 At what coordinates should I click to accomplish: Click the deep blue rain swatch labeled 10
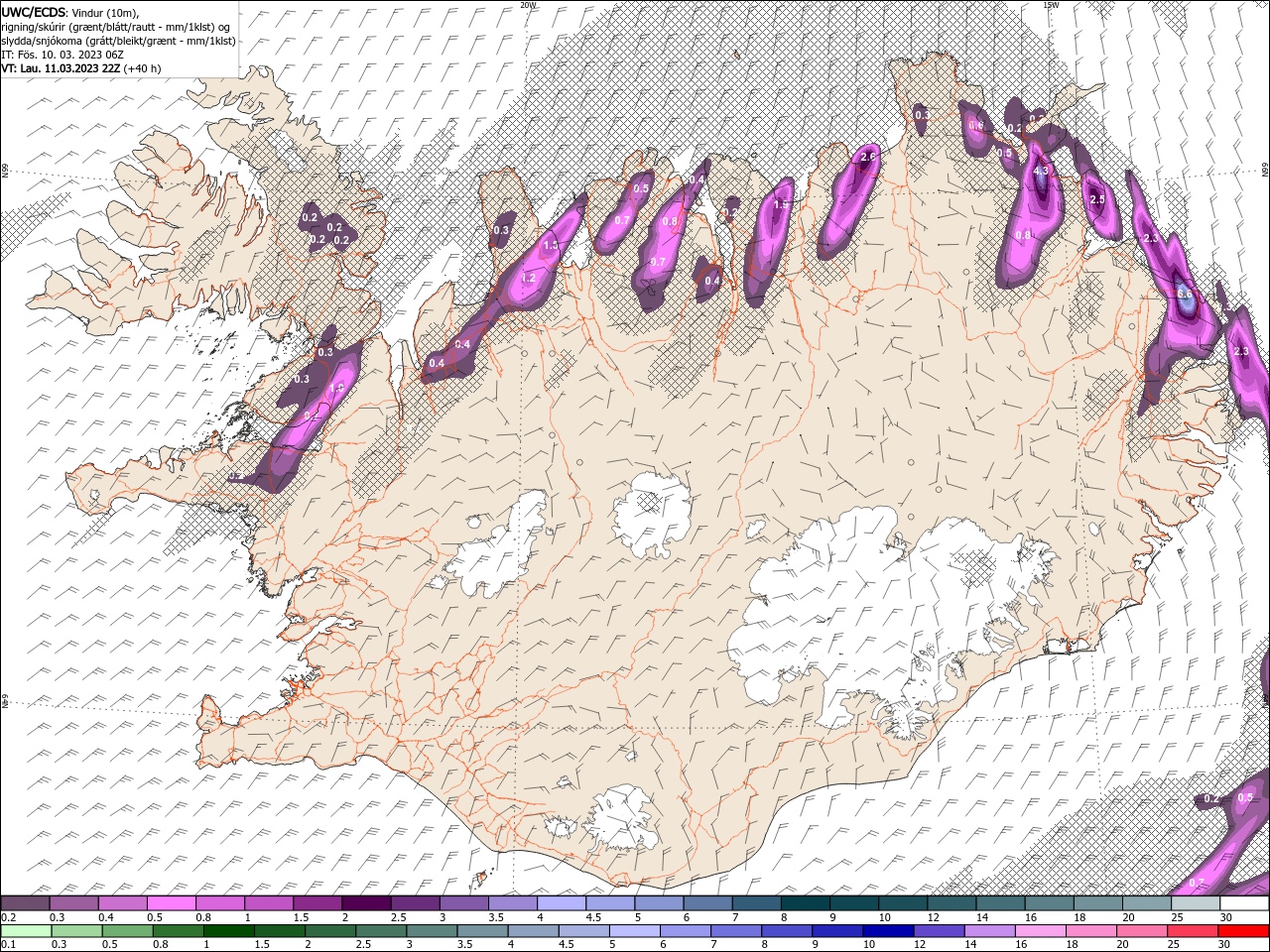[888, 931]
